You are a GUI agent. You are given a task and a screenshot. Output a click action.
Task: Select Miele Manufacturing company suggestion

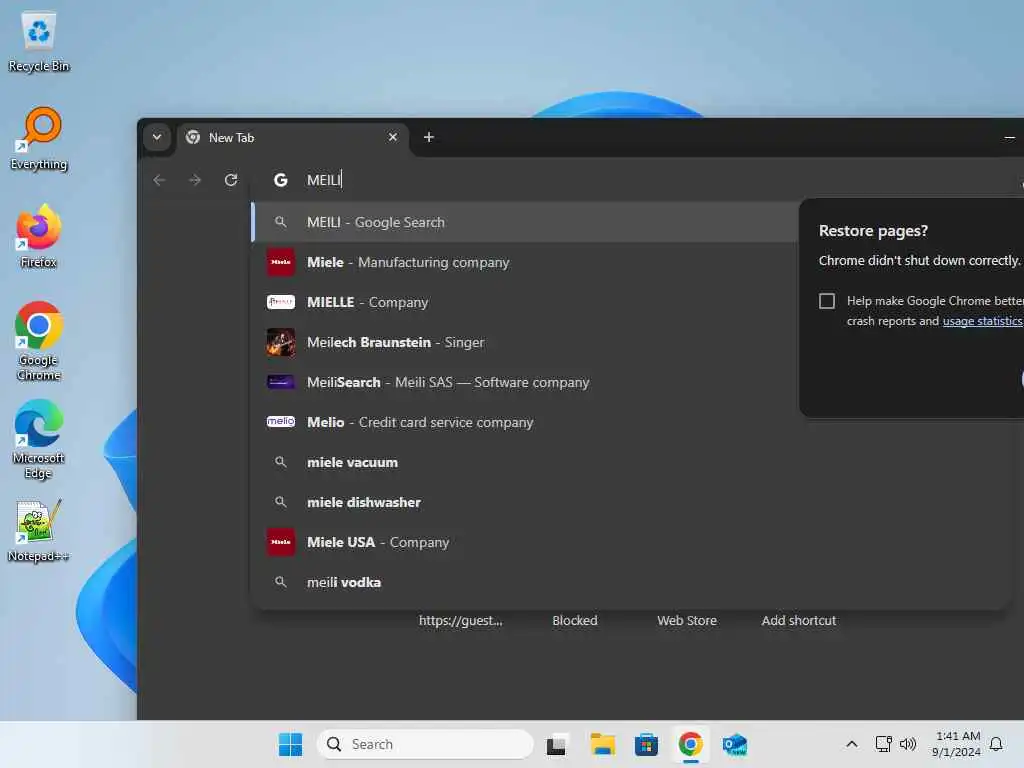[x=526, y=262]
